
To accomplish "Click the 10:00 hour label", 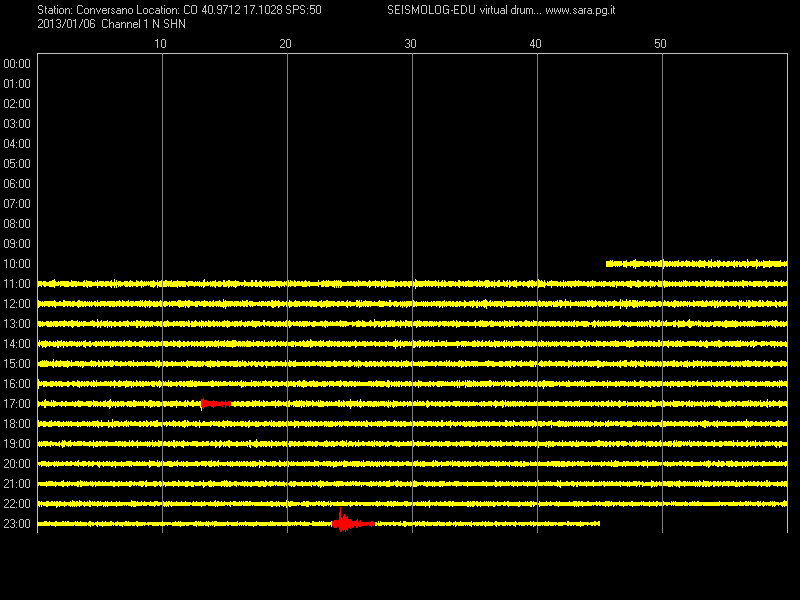I will pos(17,264).
